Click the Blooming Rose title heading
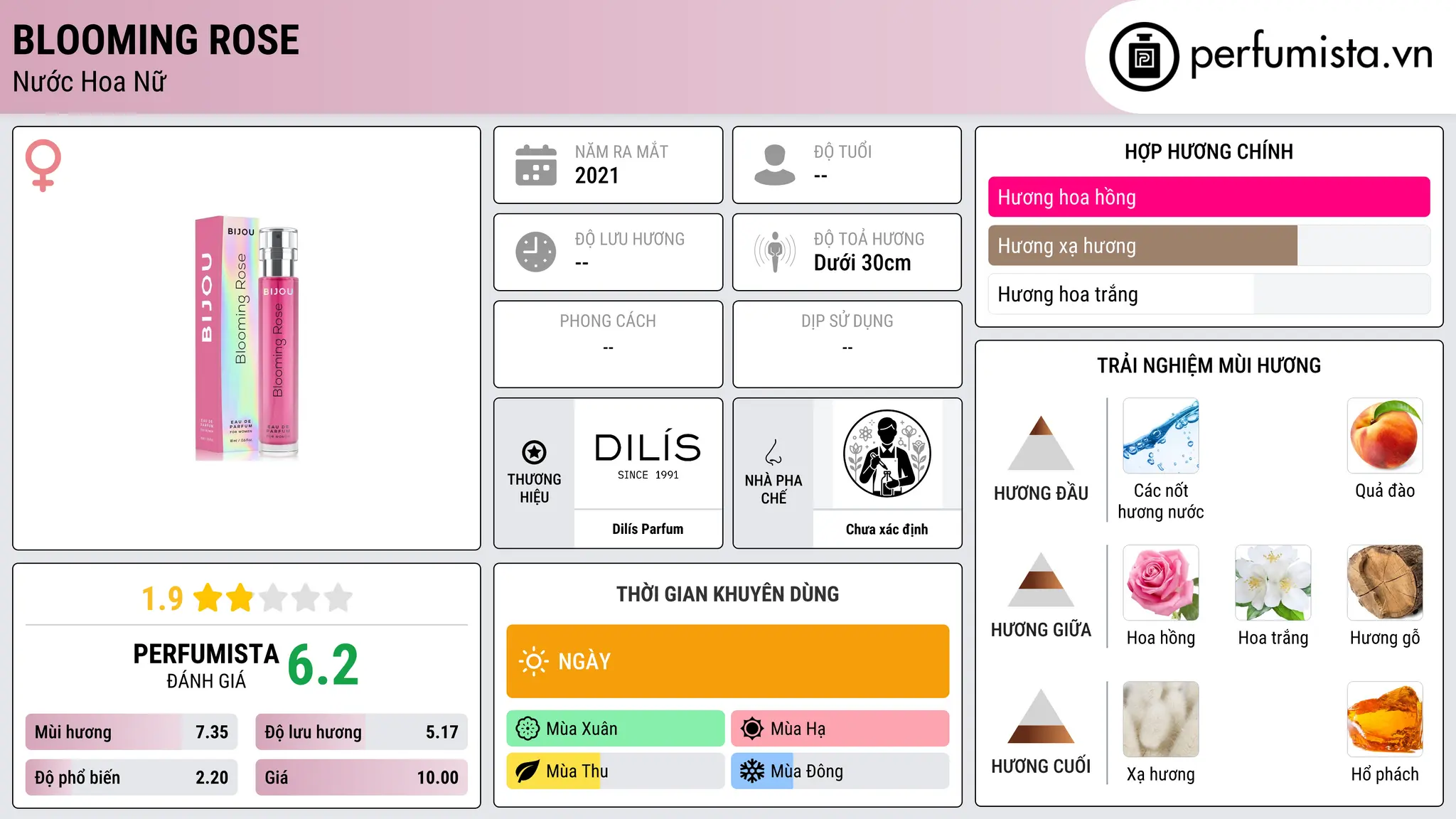Image resolution: width=1456 pixels, height=819 pixels. [x=156, y=40]
